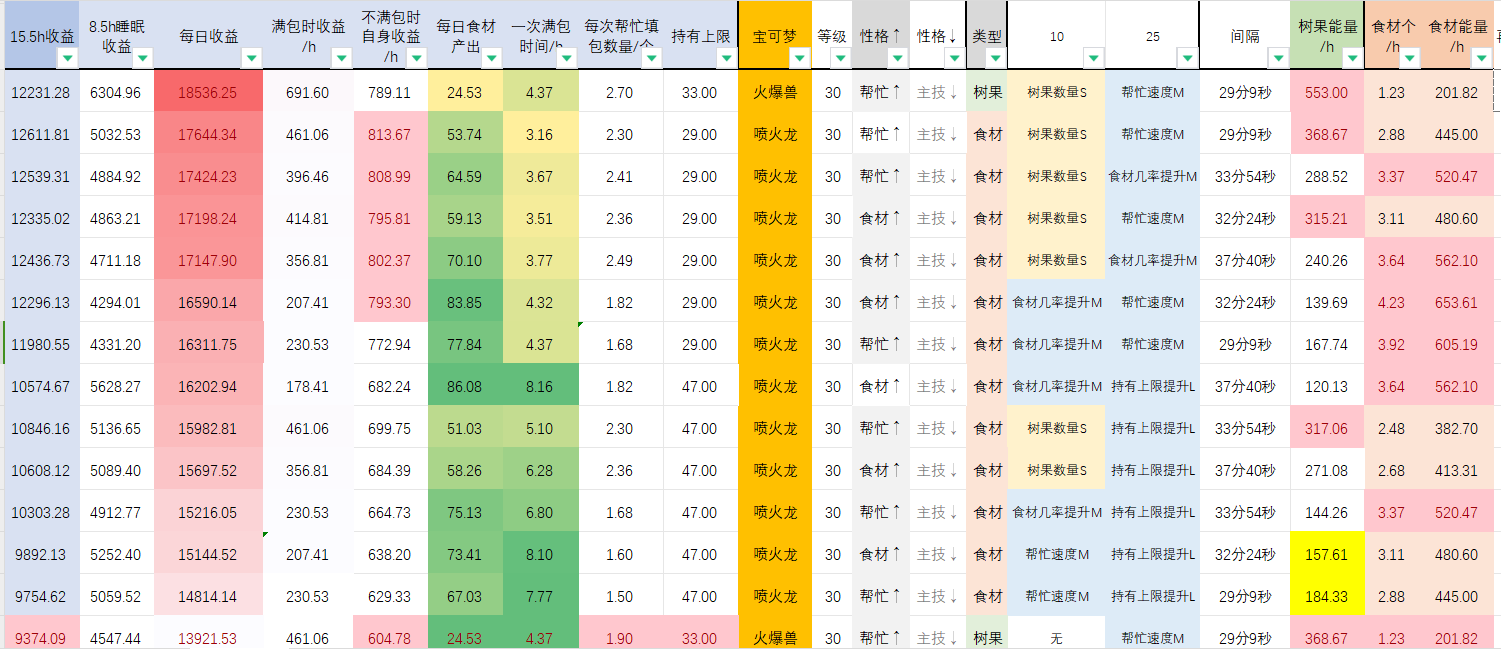Open the 食材能量/h column filter dropdown
Image resolution: width=1501 pixels, height=649 pixels.
tap(1480, 59)
